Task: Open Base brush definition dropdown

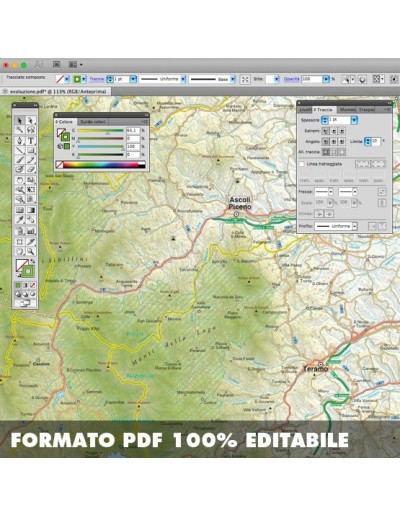Action: tap(233, 79)
